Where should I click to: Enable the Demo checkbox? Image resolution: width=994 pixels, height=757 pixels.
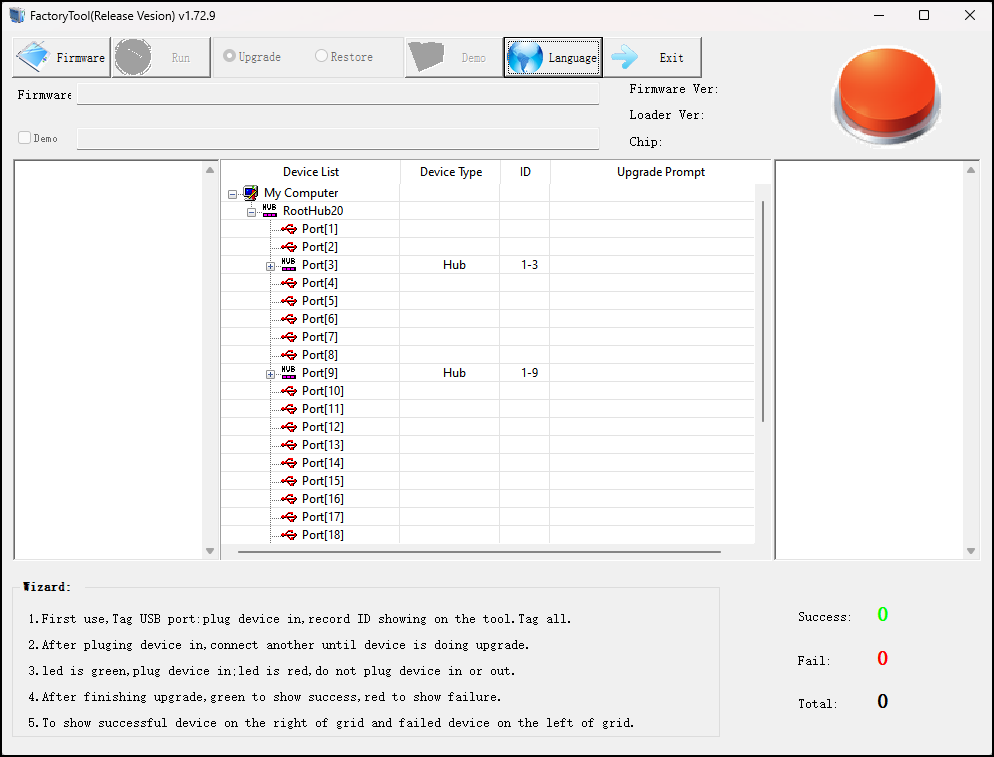click(x=25, y=138)
